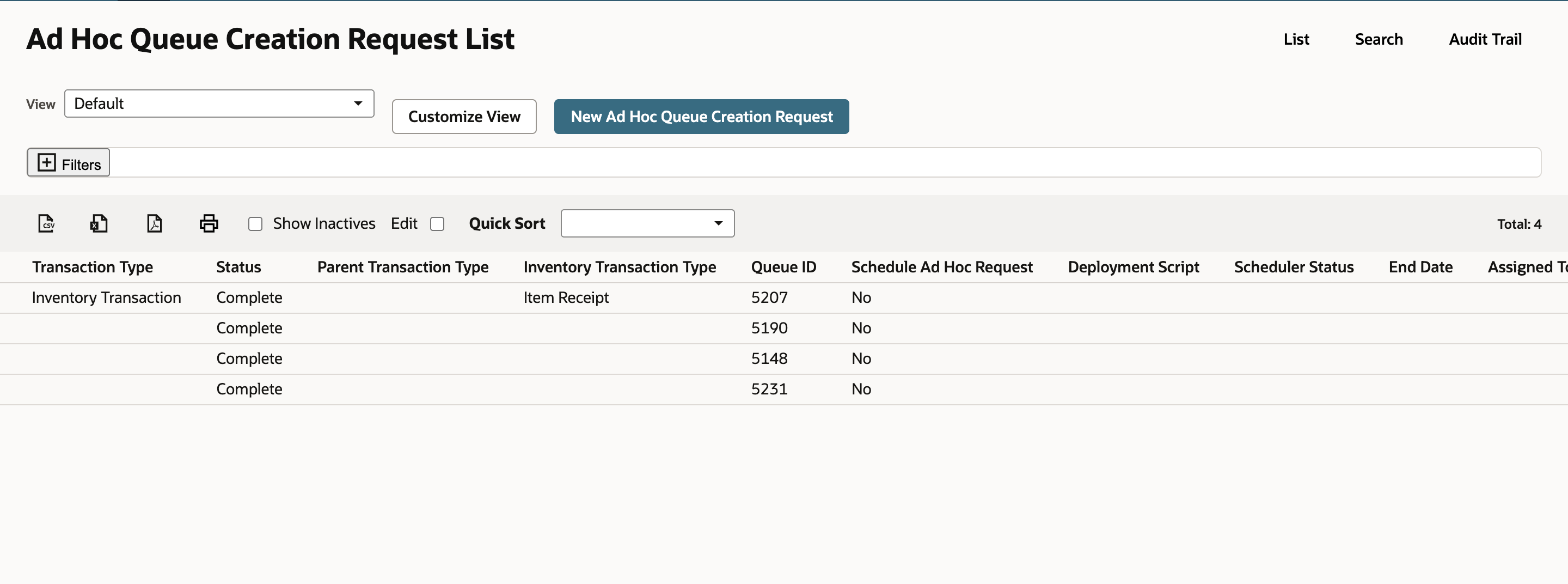Print the request list
This screenshot has height=584, width=1568.
click(x=209, y=223)
